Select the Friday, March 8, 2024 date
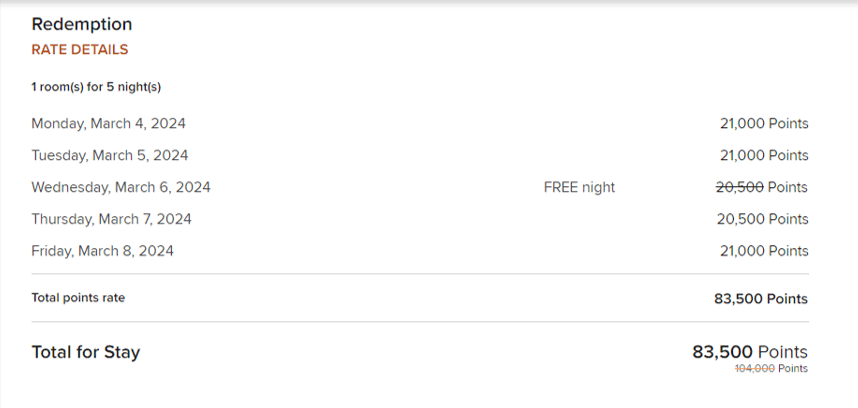The width and height of the screenshot is (858, 408). click(x=102, y=251)
